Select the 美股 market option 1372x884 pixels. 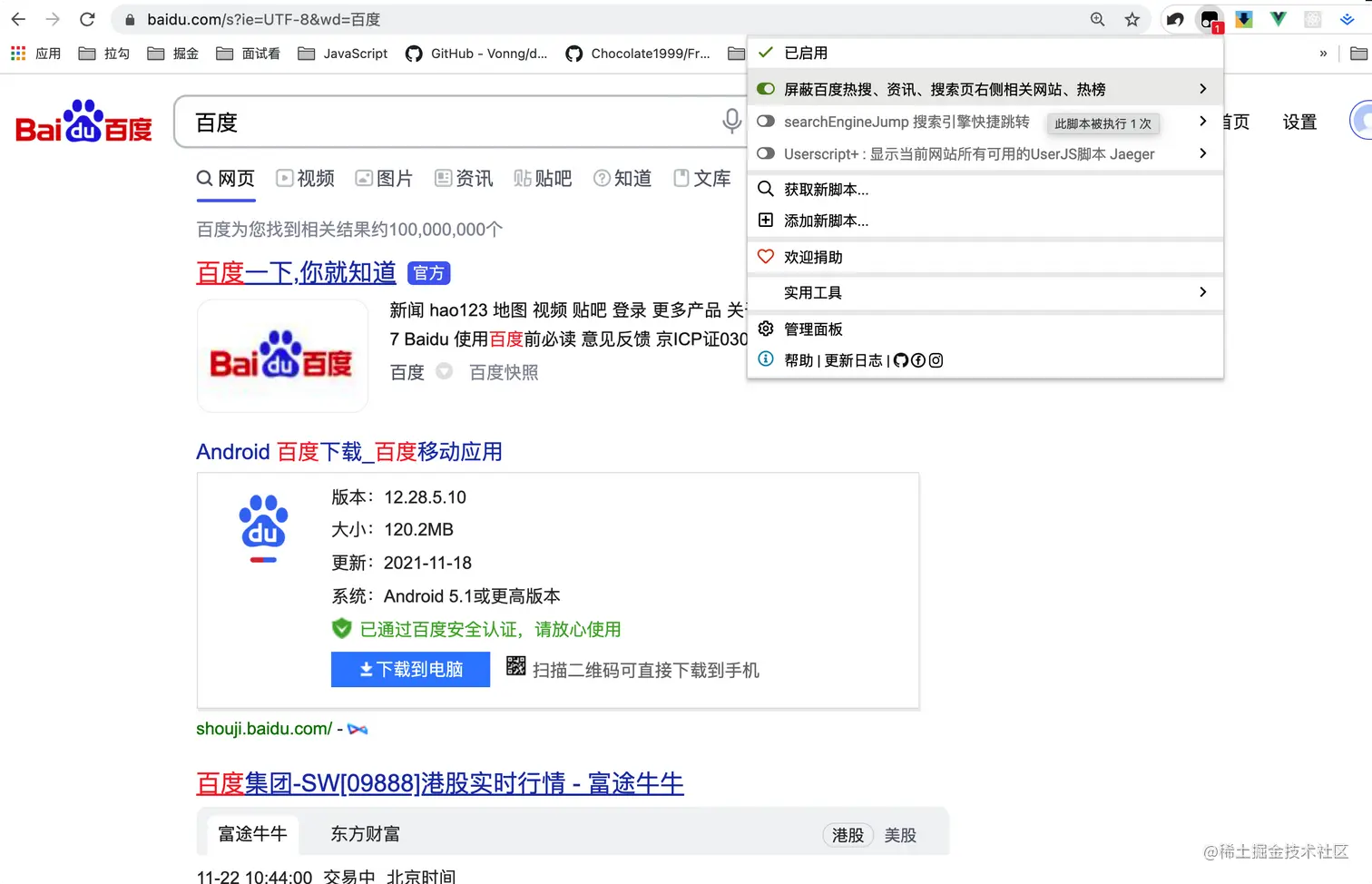pyautogui.click(x=900, y=835)
